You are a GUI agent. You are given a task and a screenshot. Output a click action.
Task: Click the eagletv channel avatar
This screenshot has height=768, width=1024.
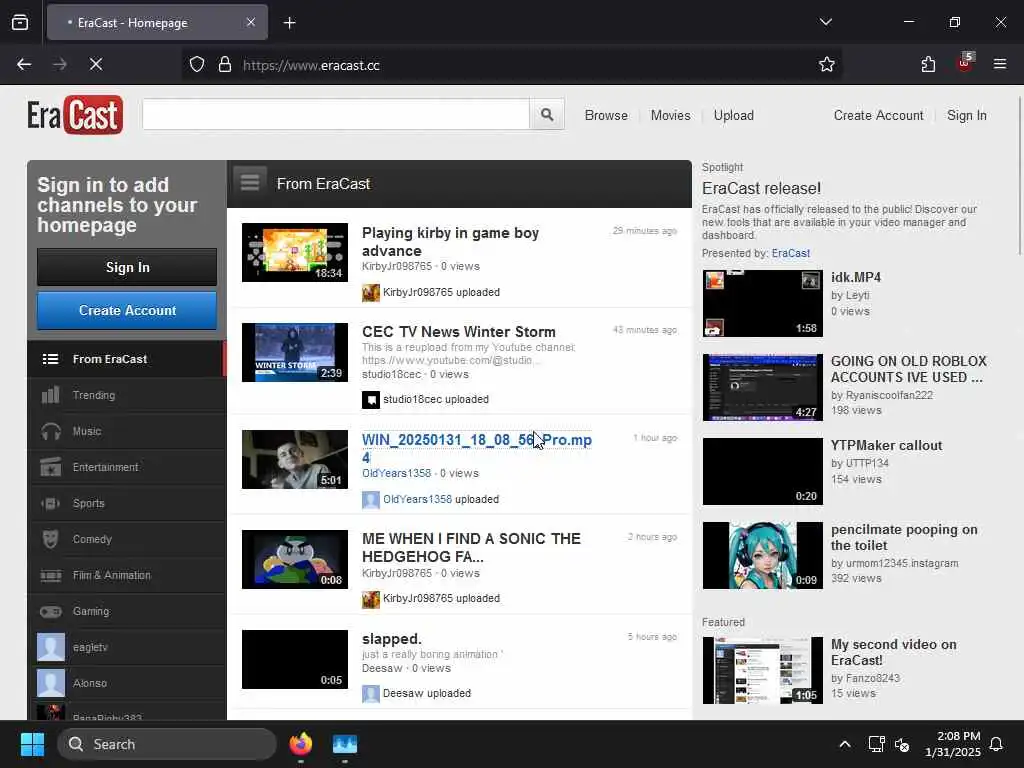point(51,647)
